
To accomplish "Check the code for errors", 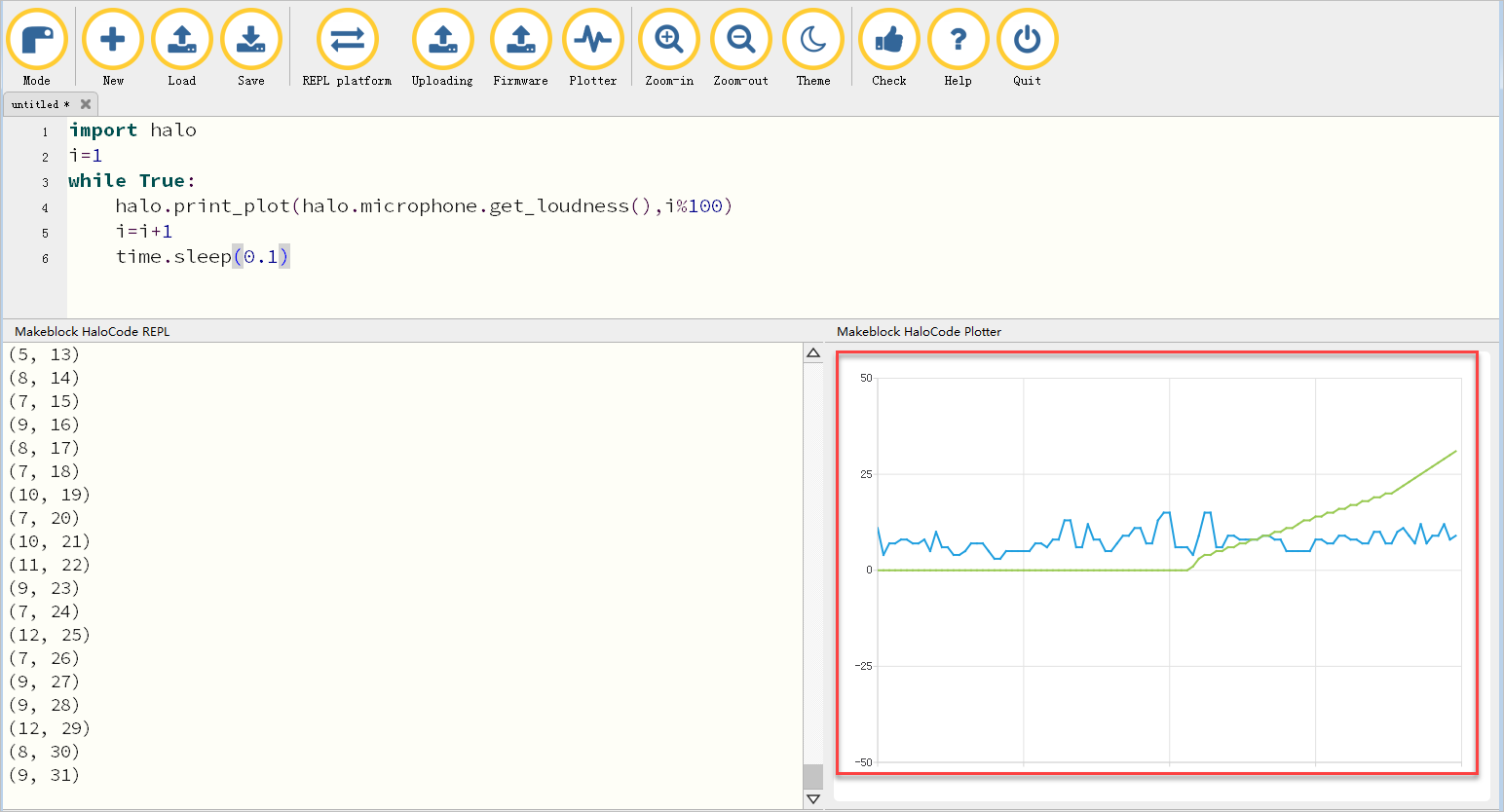I will pos(889,40).
